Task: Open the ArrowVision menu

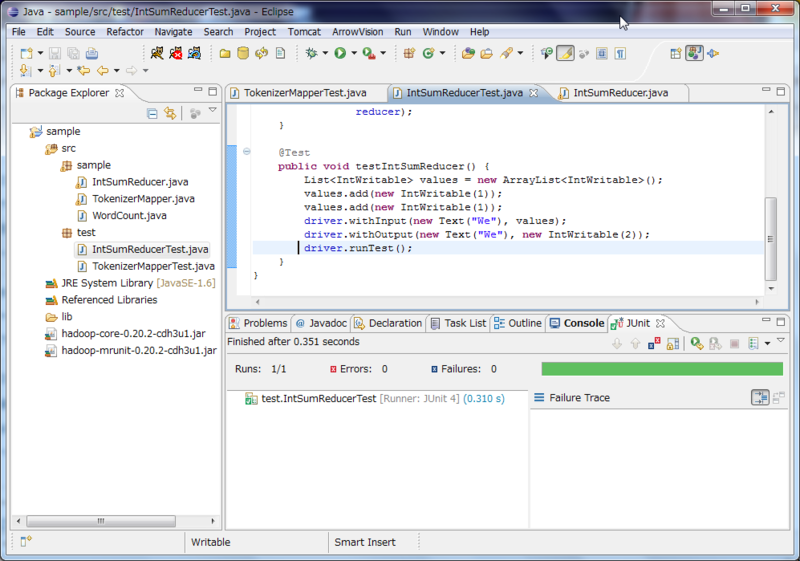Action: click(x=358, y=32)
